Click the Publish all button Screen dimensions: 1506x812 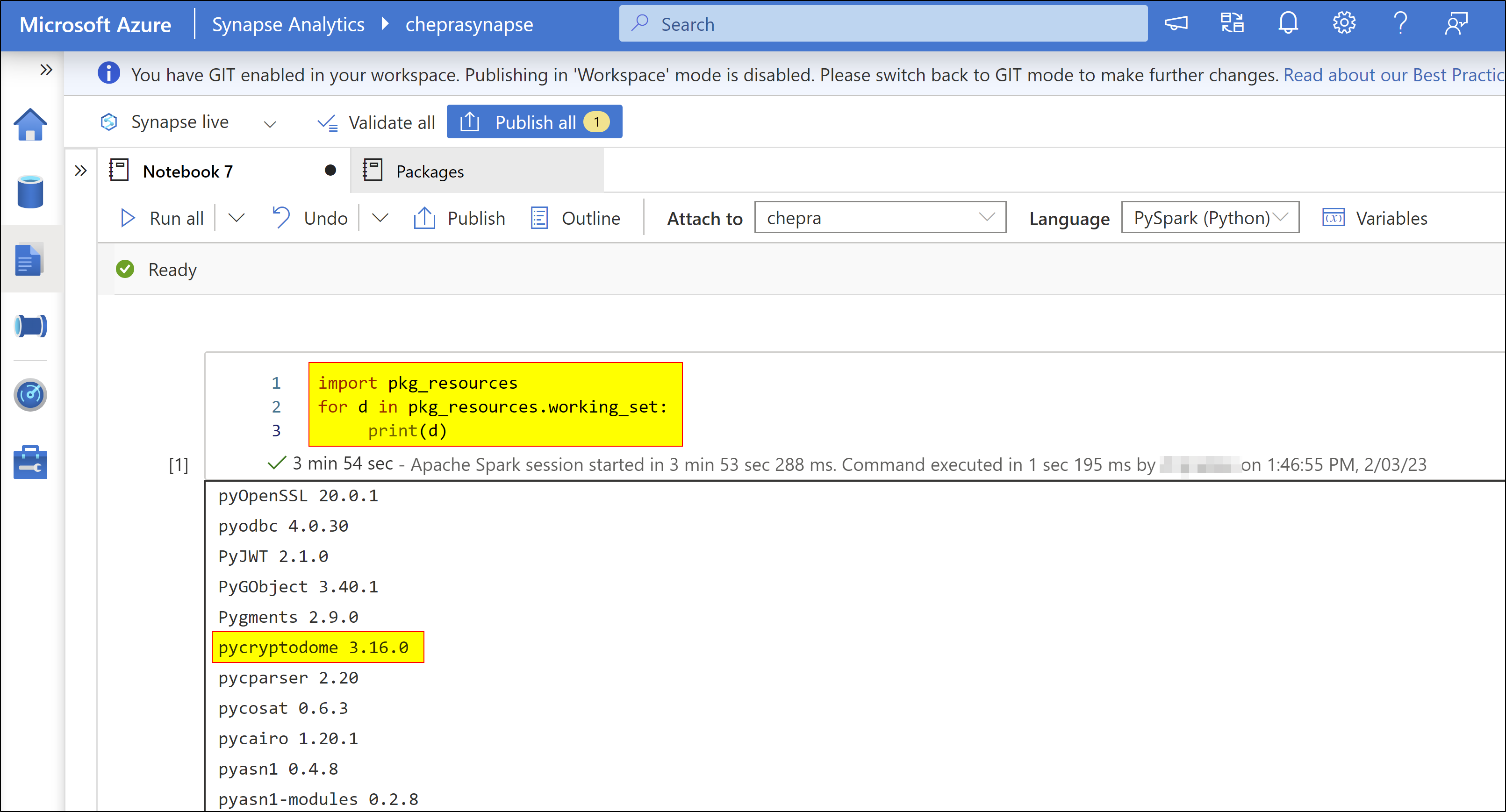(534, 122)
